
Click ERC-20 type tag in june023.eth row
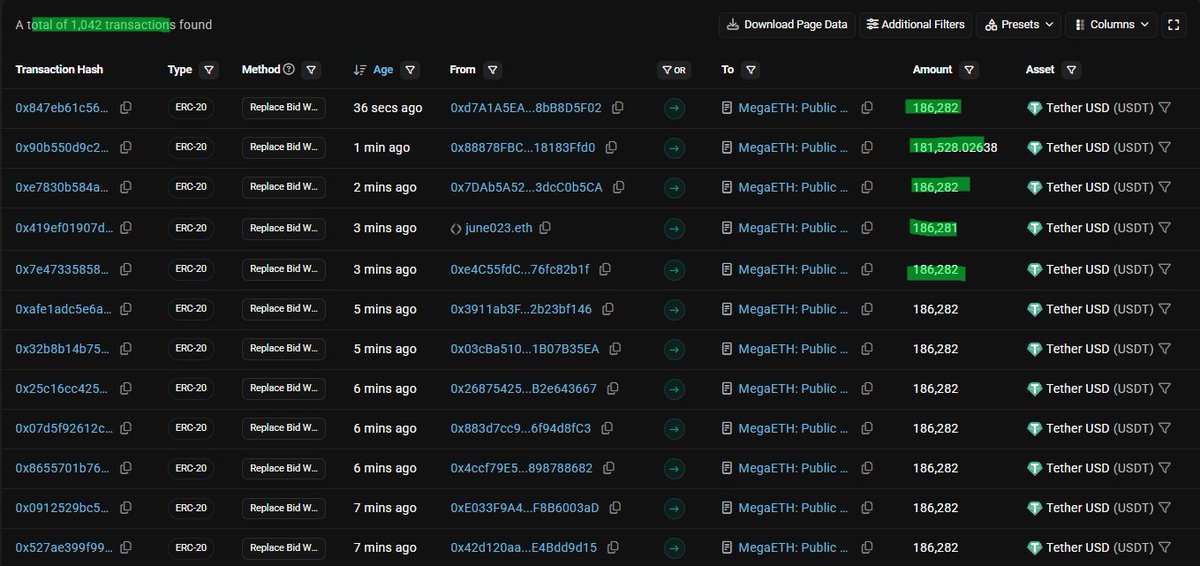[x=190, y=228]
